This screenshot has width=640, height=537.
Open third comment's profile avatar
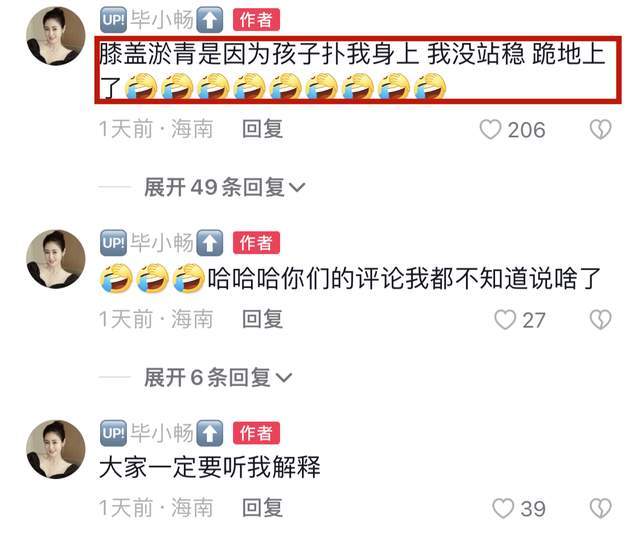[x=56, y=449]
